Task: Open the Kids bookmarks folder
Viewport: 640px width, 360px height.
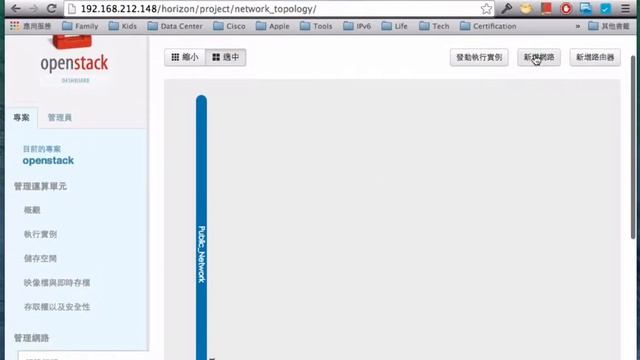Action: tap(122, 26)
